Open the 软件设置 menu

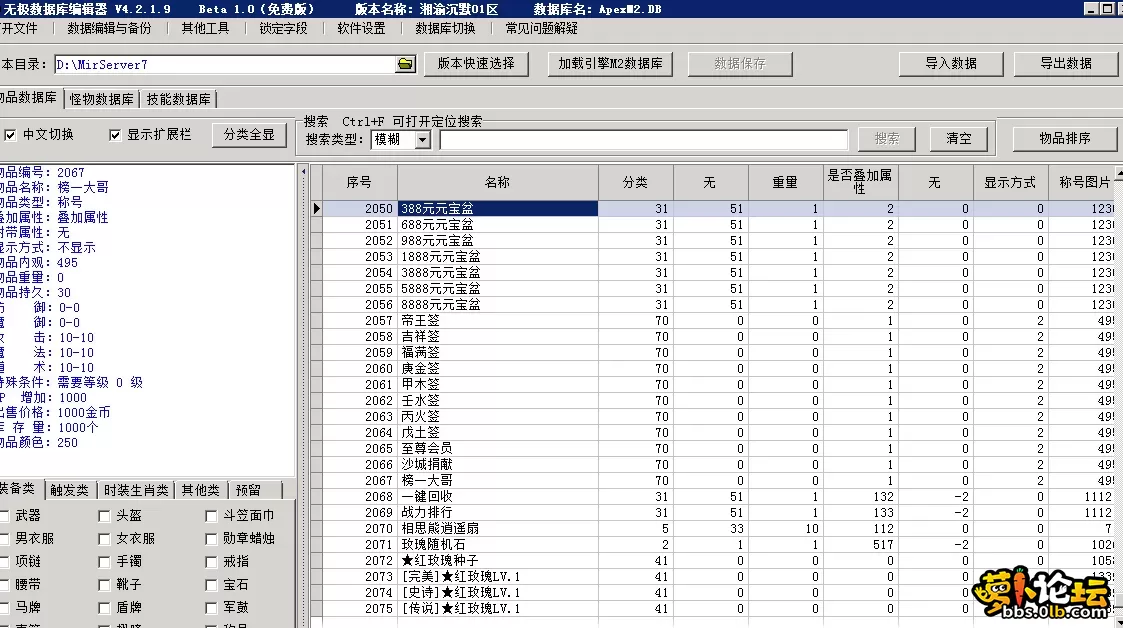click(x=358, y=29)
